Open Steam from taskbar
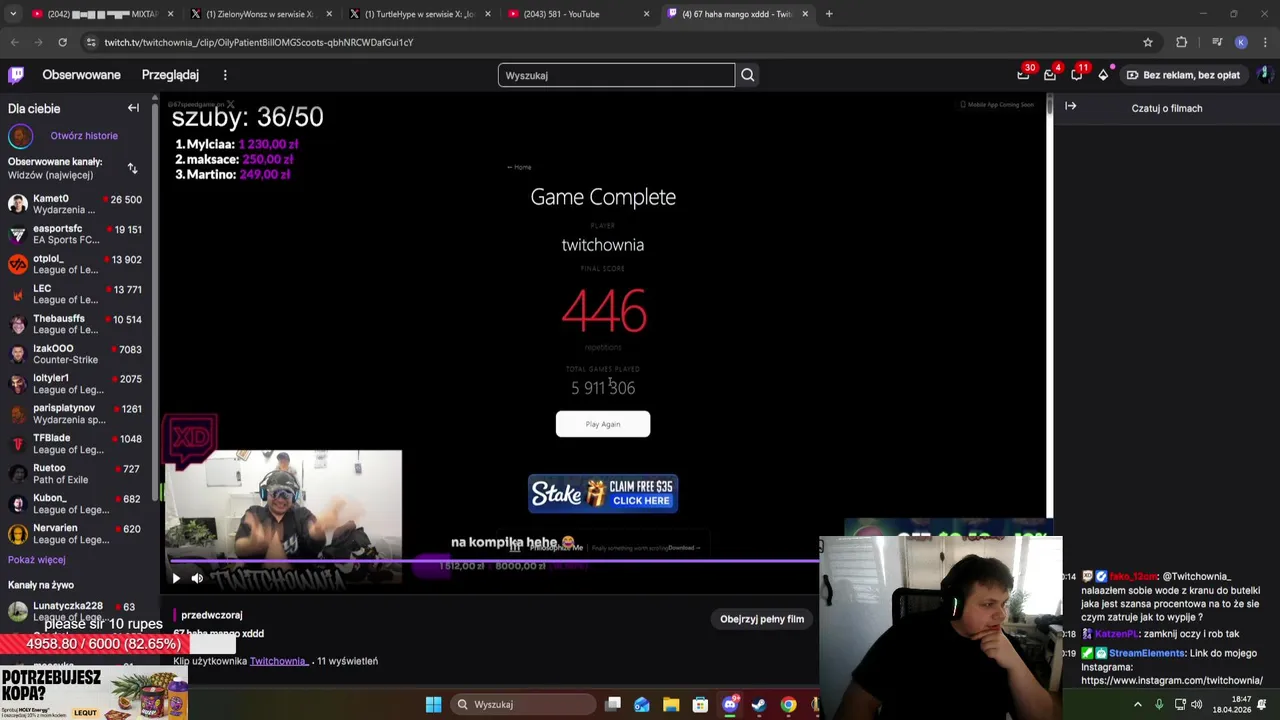This screenshot has width=1280, height=720. 759,704
